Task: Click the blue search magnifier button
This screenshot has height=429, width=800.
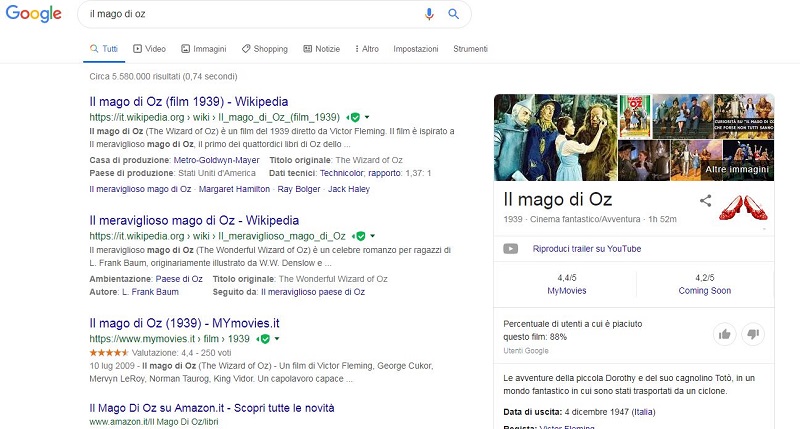Action: click(453, 14)
